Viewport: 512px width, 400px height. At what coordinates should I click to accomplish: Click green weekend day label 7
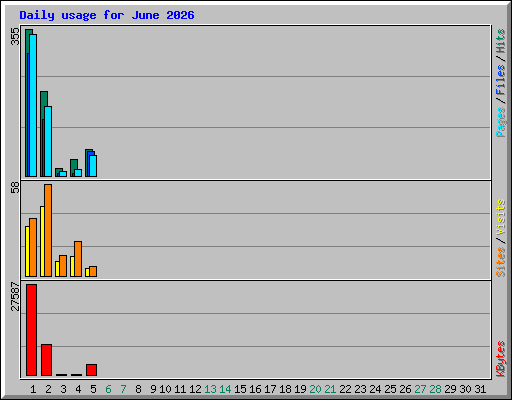[123, 389]
